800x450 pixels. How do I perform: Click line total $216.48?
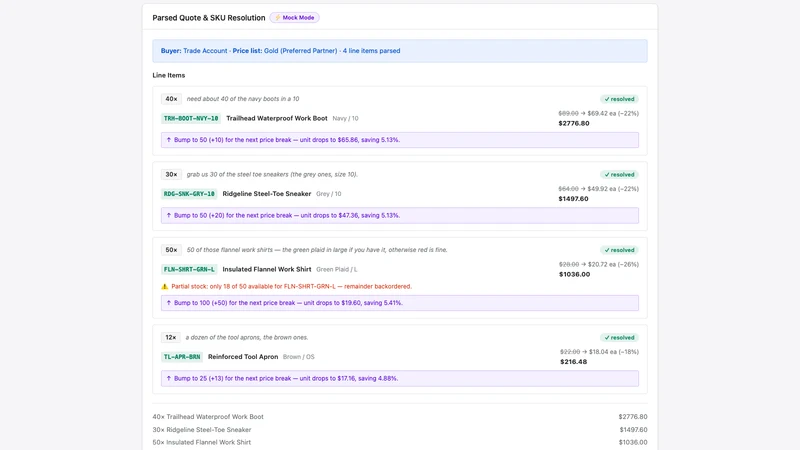tap(574, 362)
